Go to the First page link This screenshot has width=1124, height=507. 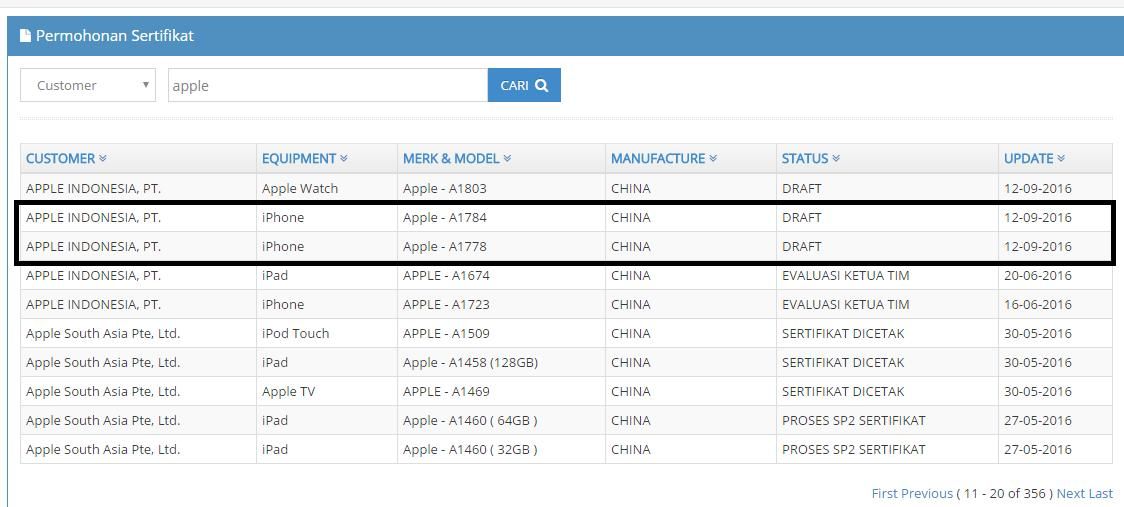point(884,493)
